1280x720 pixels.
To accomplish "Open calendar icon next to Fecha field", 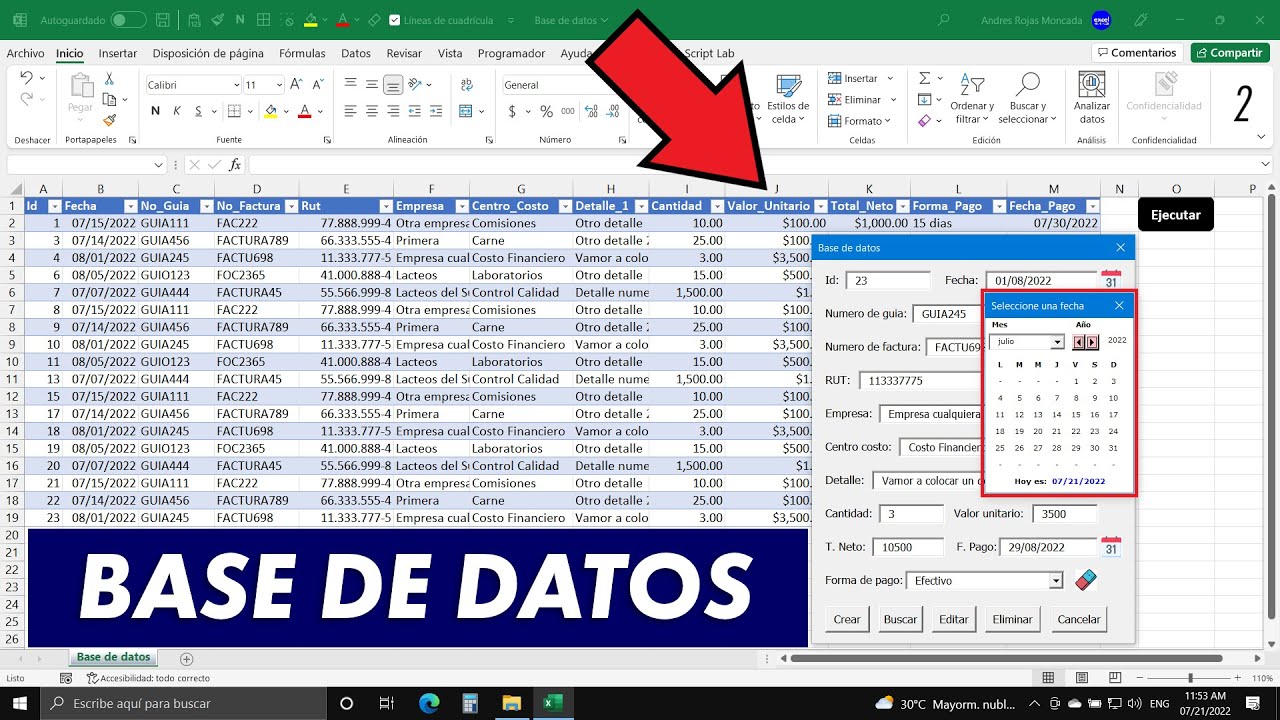I will click(1110, 280).
